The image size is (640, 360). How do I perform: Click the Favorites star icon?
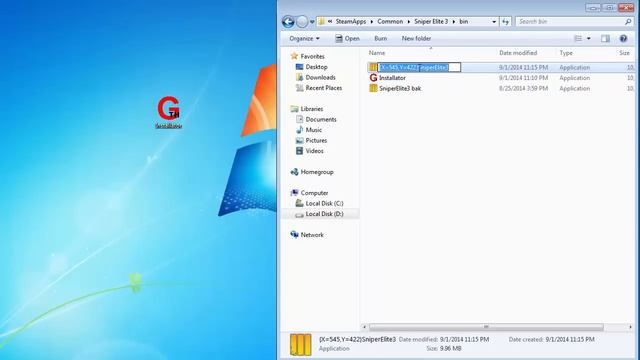coord(294,56)
